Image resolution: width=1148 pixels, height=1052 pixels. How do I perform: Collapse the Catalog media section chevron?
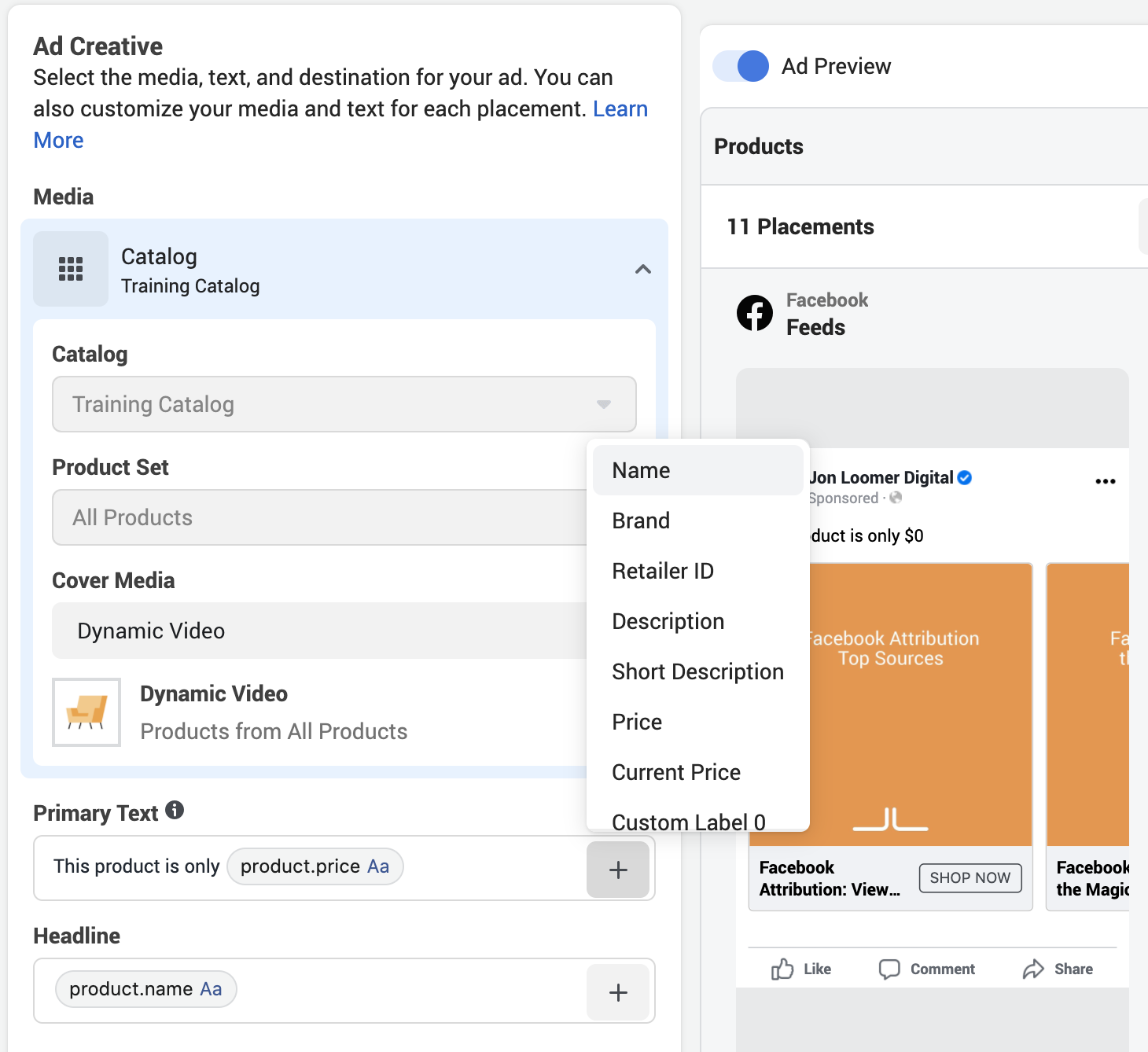pos(643,269)
